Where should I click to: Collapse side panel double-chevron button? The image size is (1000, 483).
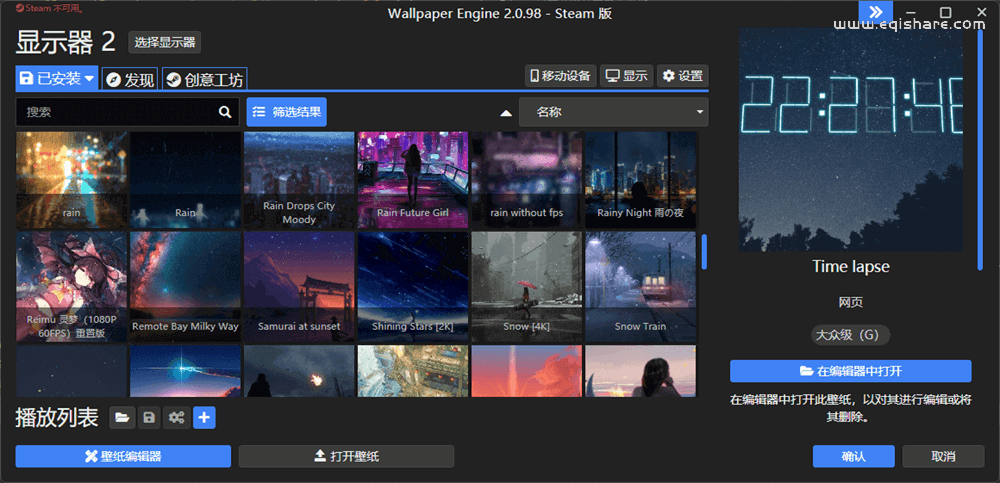tap(875, 11)
